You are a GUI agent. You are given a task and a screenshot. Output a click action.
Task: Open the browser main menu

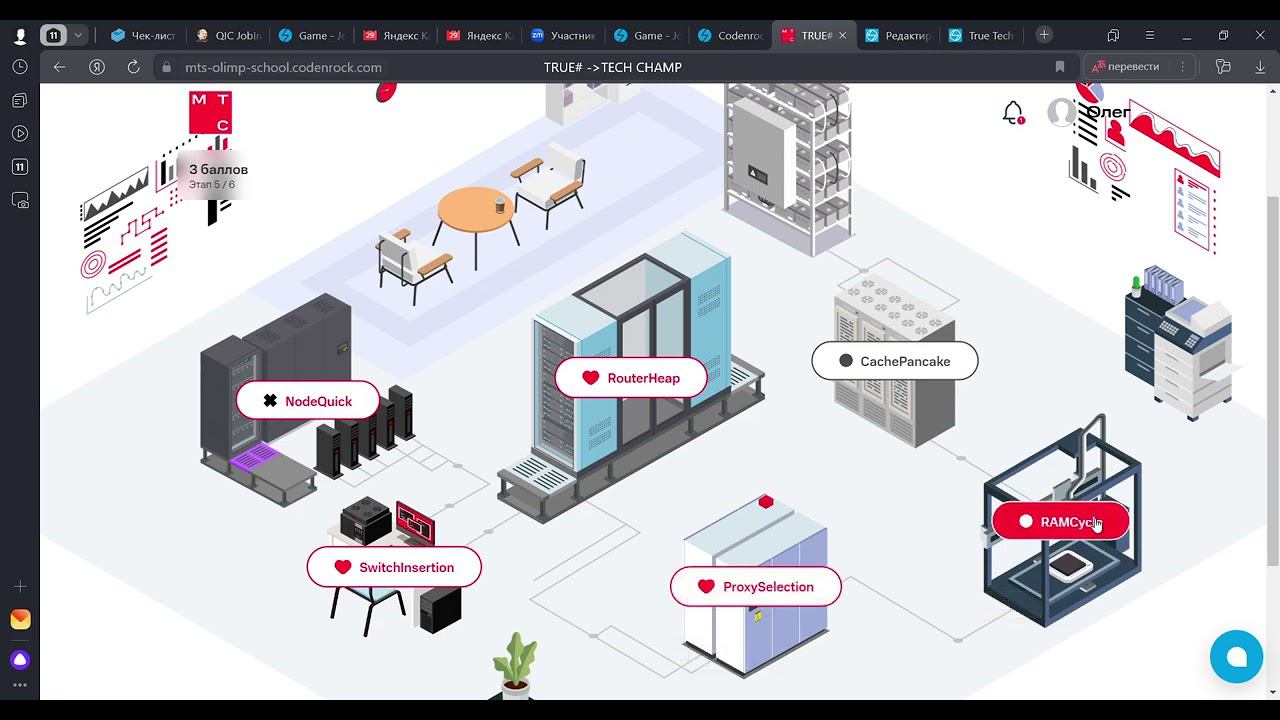(x=1150, y=35)
